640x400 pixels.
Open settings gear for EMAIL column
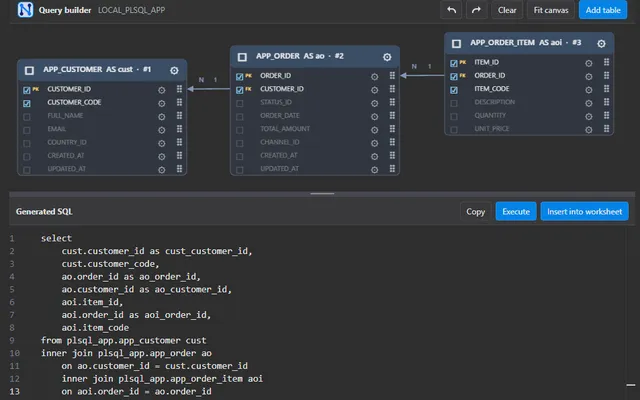pyautogui.click(x=162, y=130)
